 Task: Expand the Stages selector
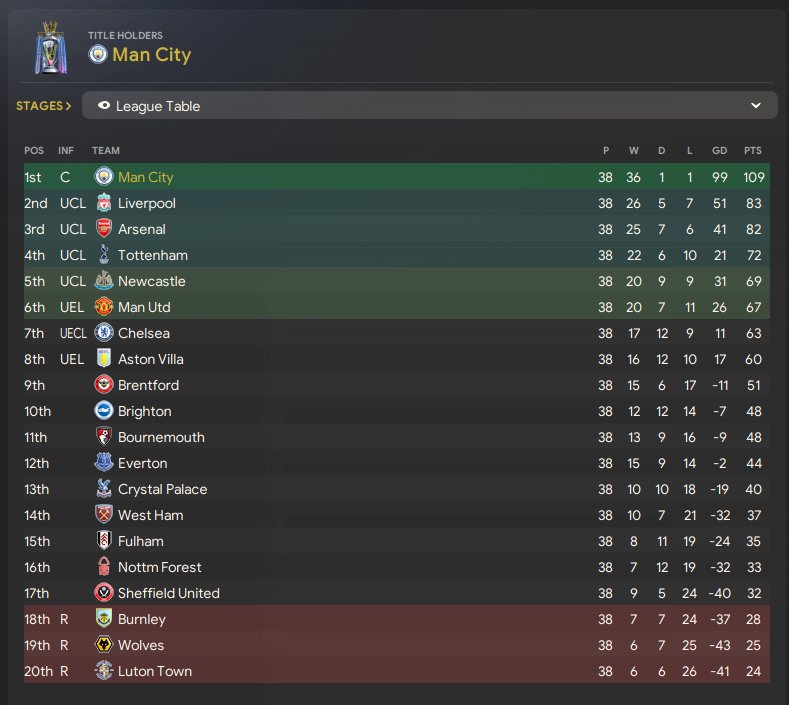[x=44, y=105]
